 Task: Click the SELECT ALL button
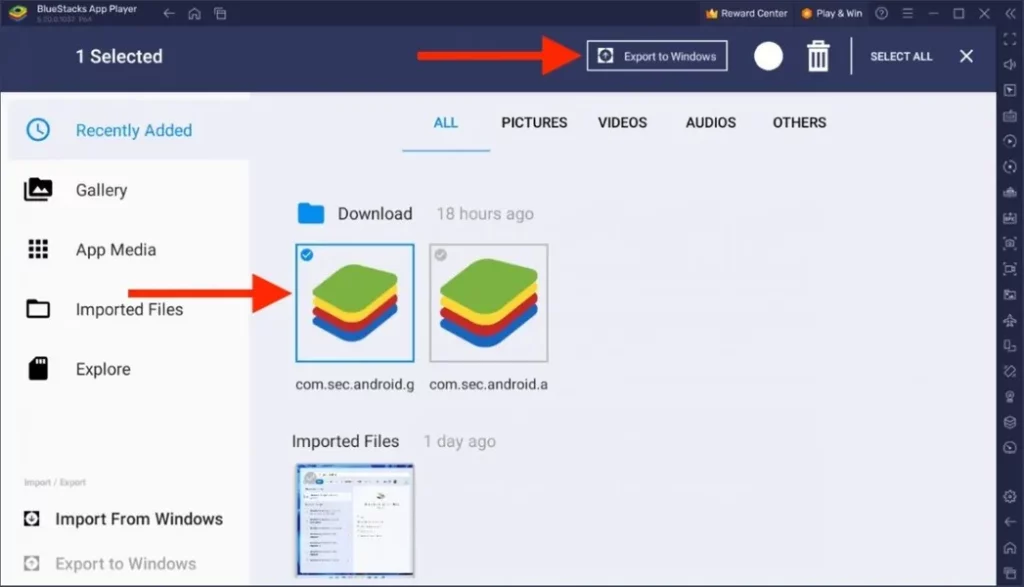[x=901, y=57]
